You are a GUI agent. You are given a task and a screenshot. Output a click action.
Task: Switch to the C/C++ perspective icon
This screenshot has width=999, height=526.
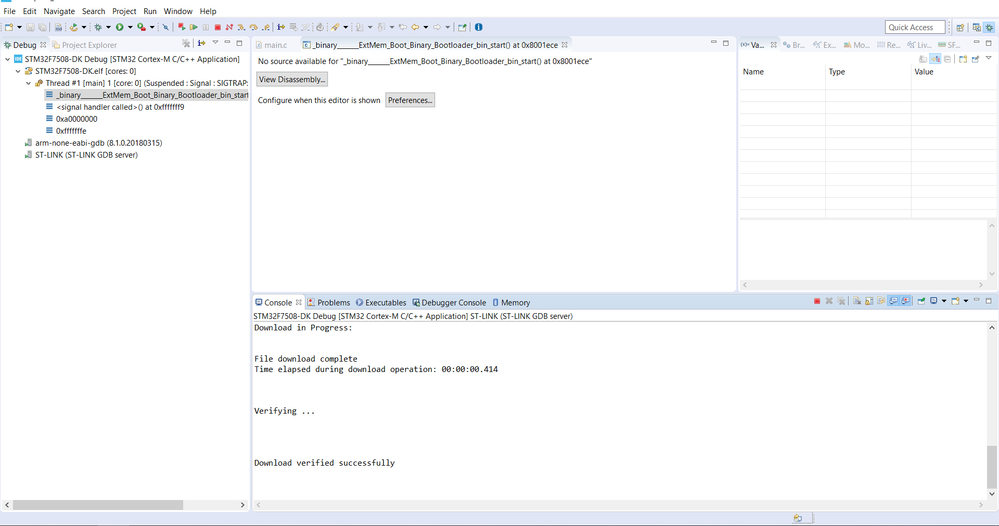tap(976, 27)
